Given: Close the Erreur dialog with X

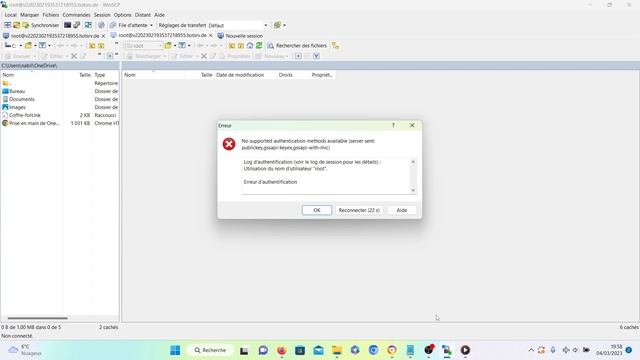Looking at the screenshot, I should pyautogui.click(x=412, y=125).
